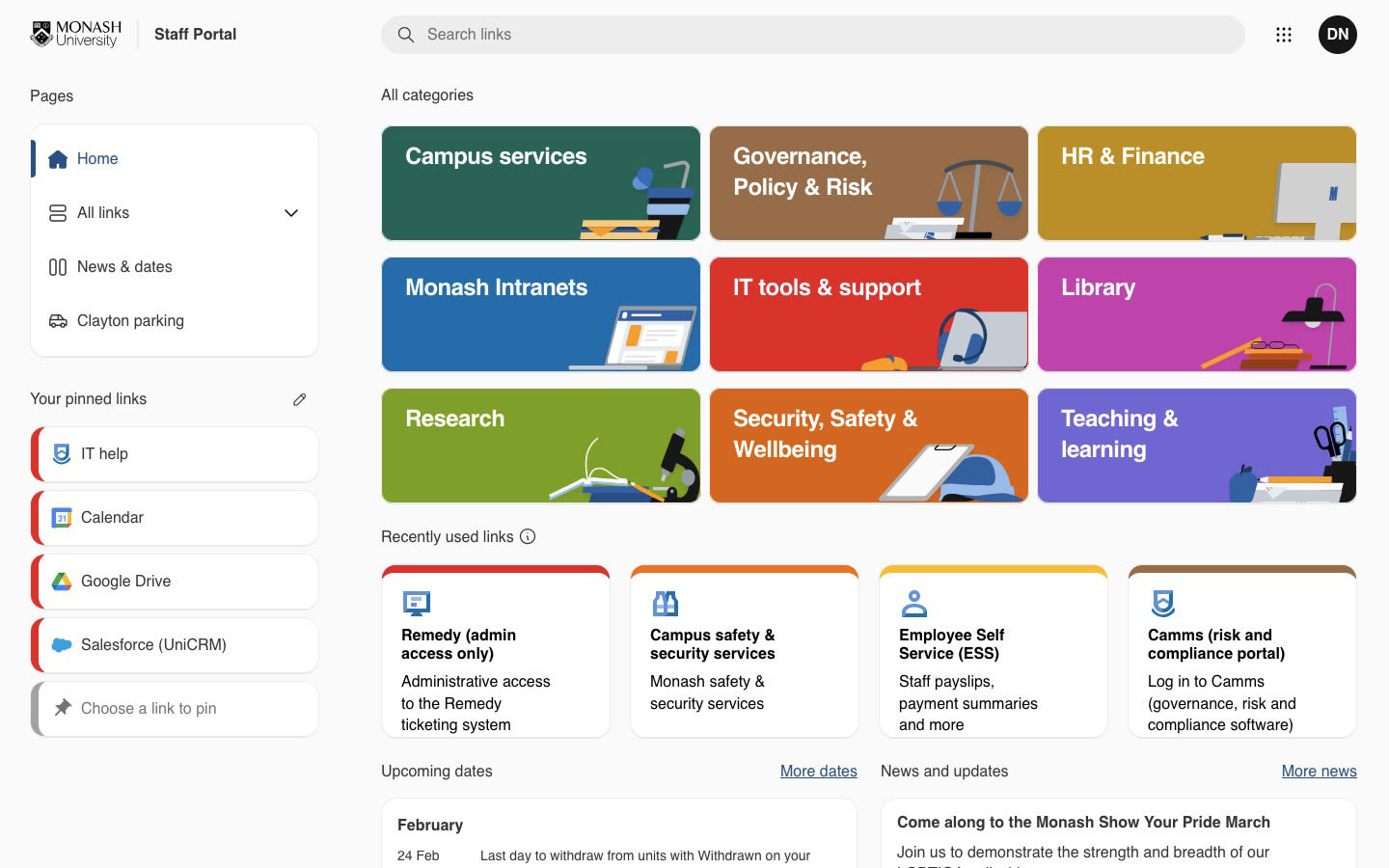Open the Library category
The width and height of the screenshot is (1389, 868).
point(1197,314)
